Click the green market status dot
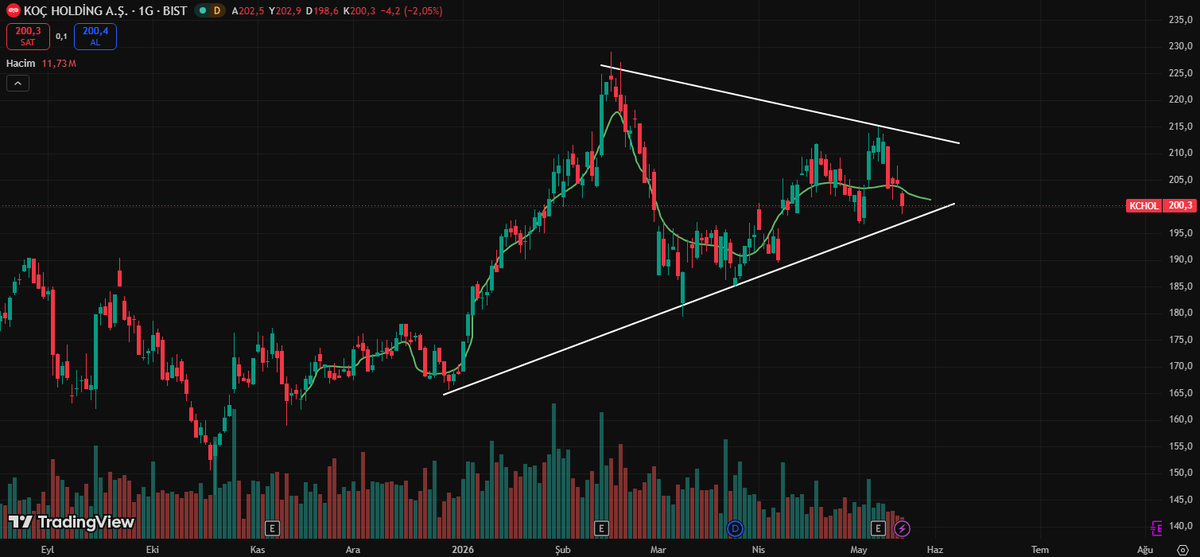1200x557 pixels. coord(202,10)
